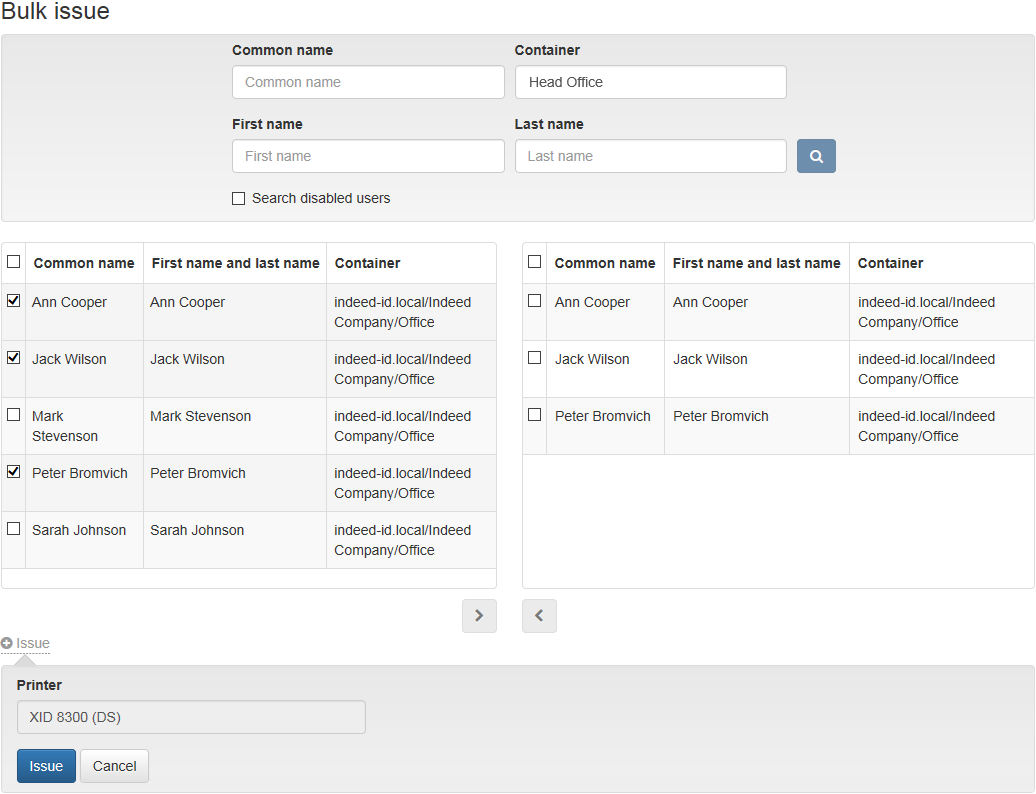Focus the Common name input field

pyautogui.click(x=368, y=82)
